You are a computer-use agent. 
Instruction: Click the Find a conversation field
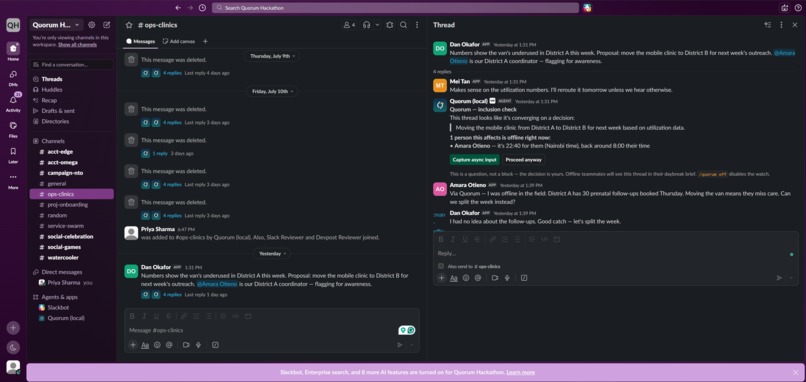pos(71,65)
